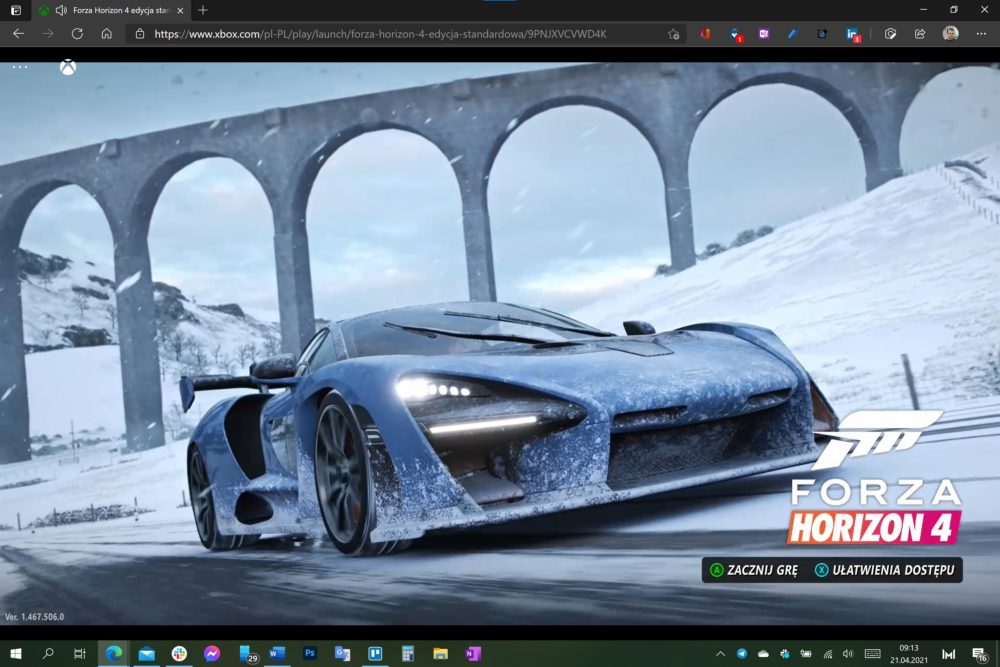Viewport: 1000px width, 667px height.
Task: Open the notification center
Action: click(979, 654)
